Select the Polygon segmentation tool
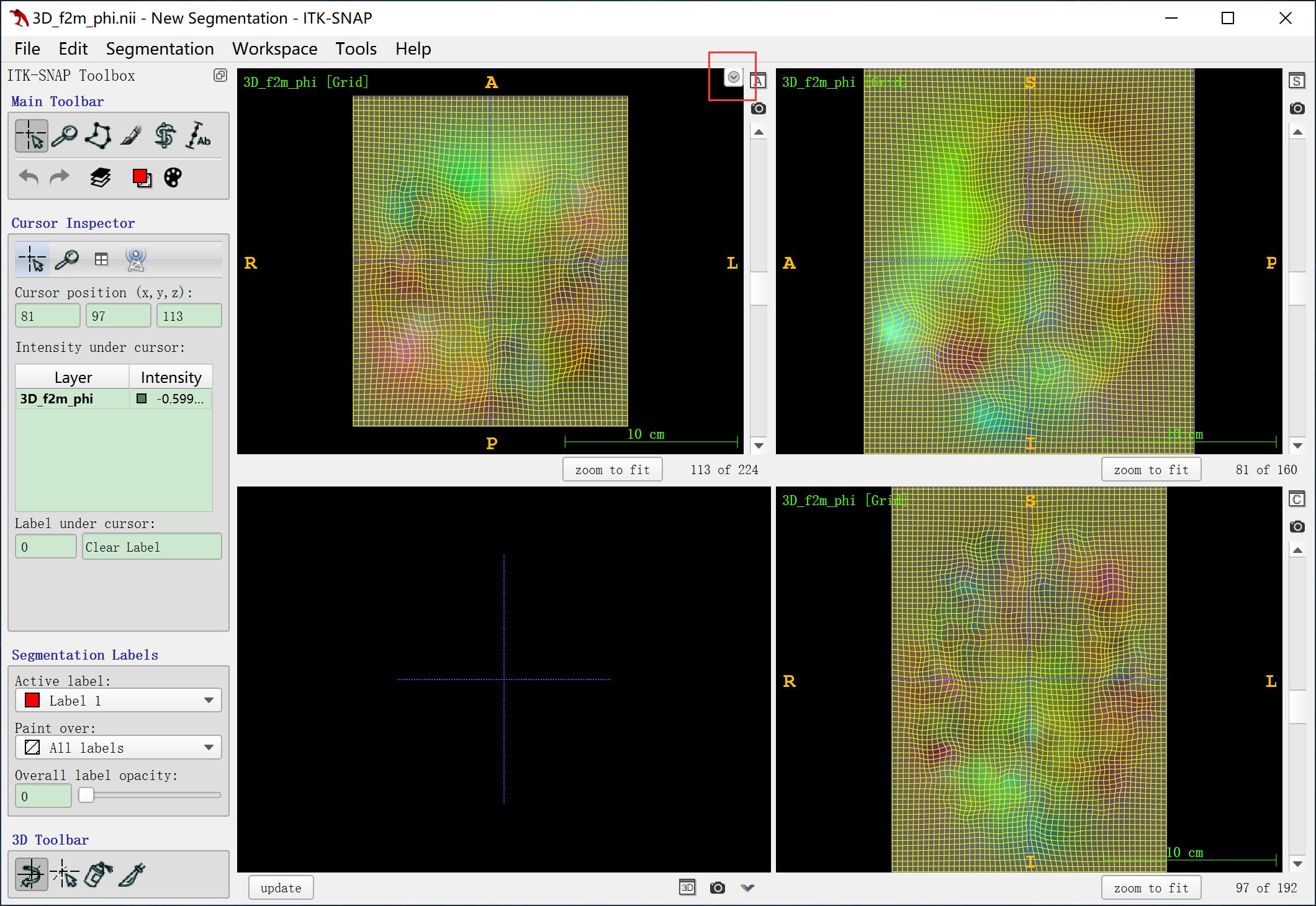Screen dimensions: 1316x906 [98, 136]
